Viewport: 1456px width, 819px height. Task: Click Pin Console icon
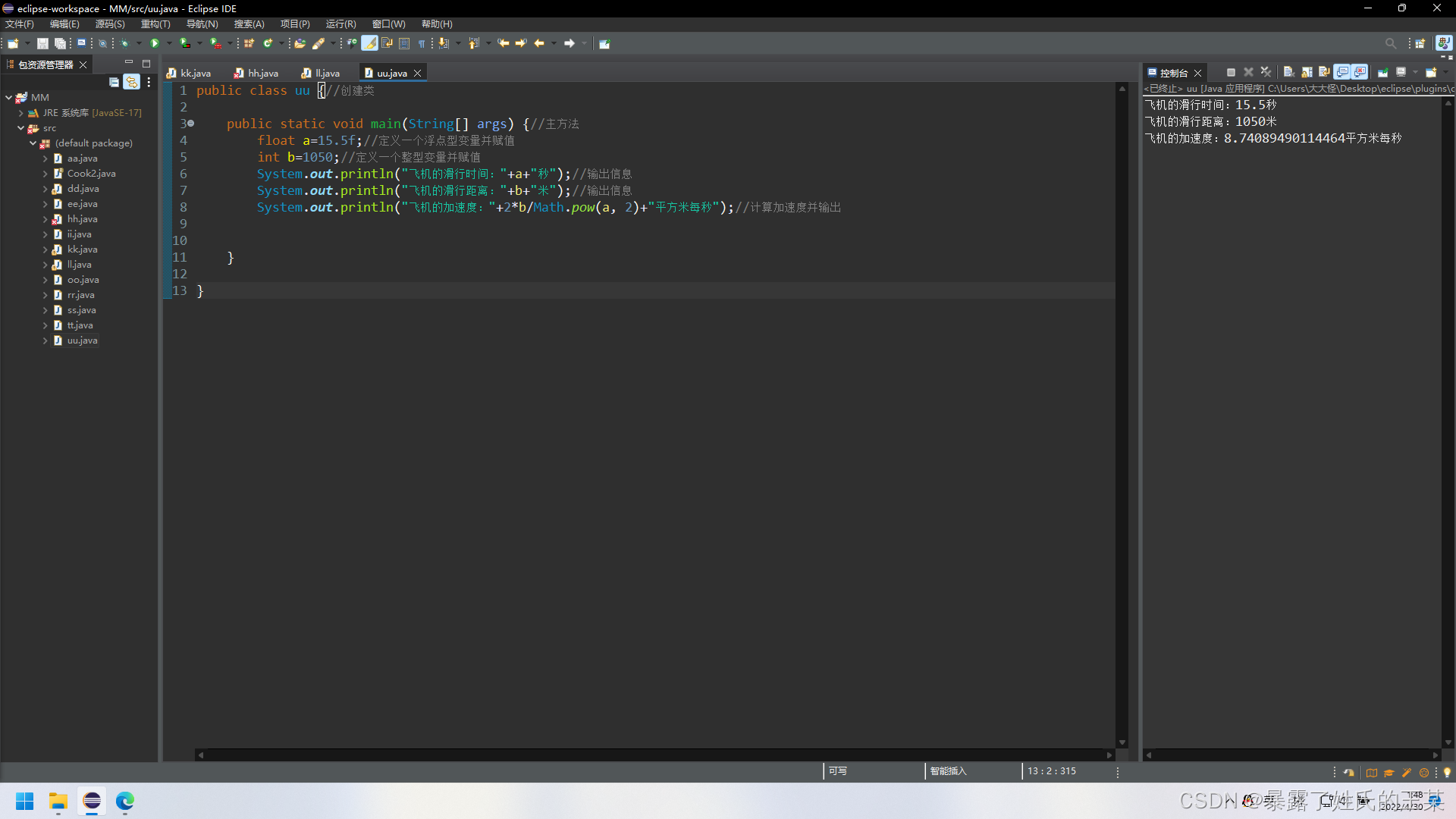click(x=1383, y=72)
